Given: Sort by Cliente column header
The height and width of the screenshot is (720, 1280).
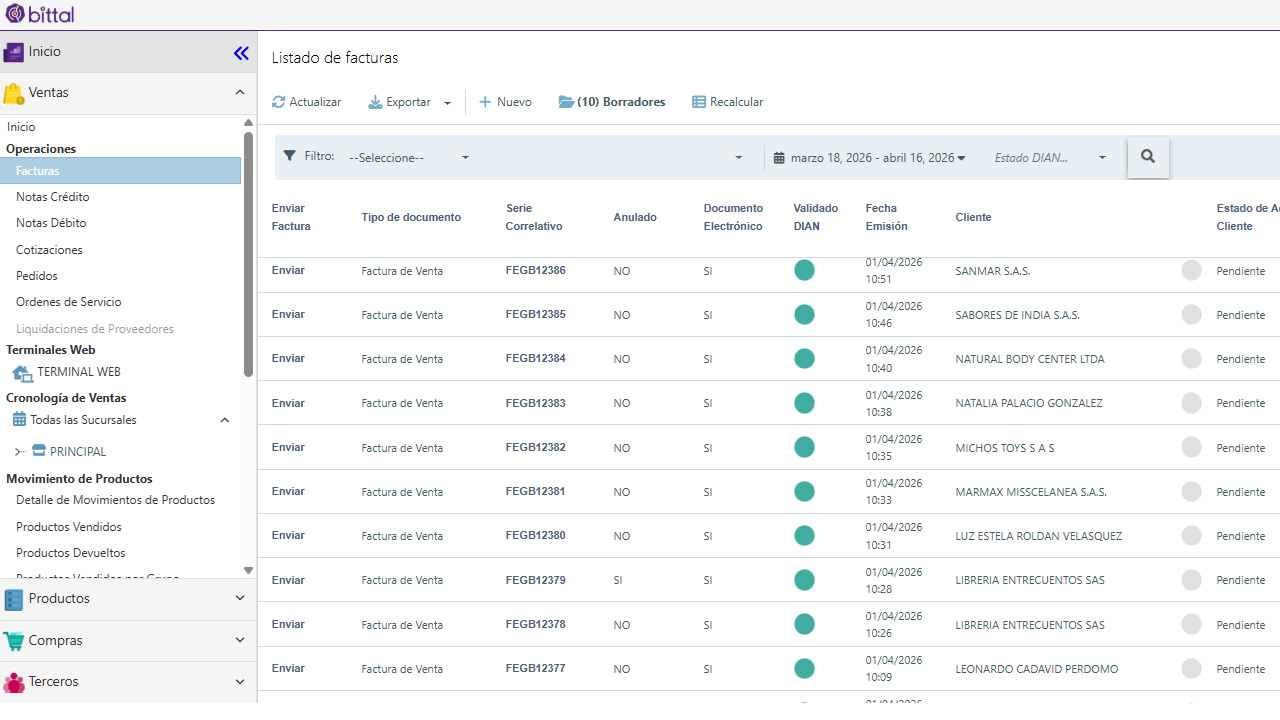Looking at the screenshot, I should (973, 217).
